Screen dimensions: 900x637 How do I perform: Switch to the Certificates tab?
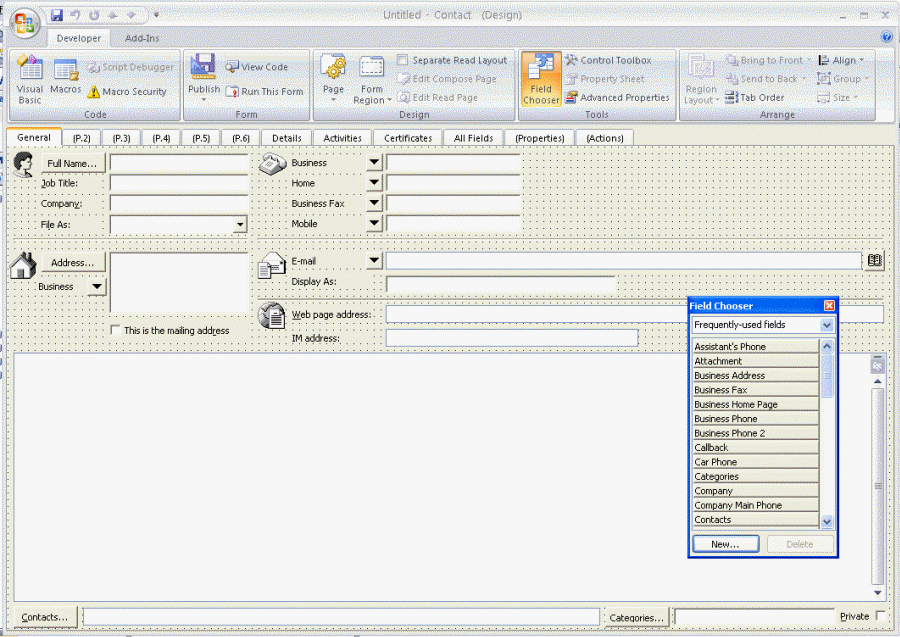408,138
